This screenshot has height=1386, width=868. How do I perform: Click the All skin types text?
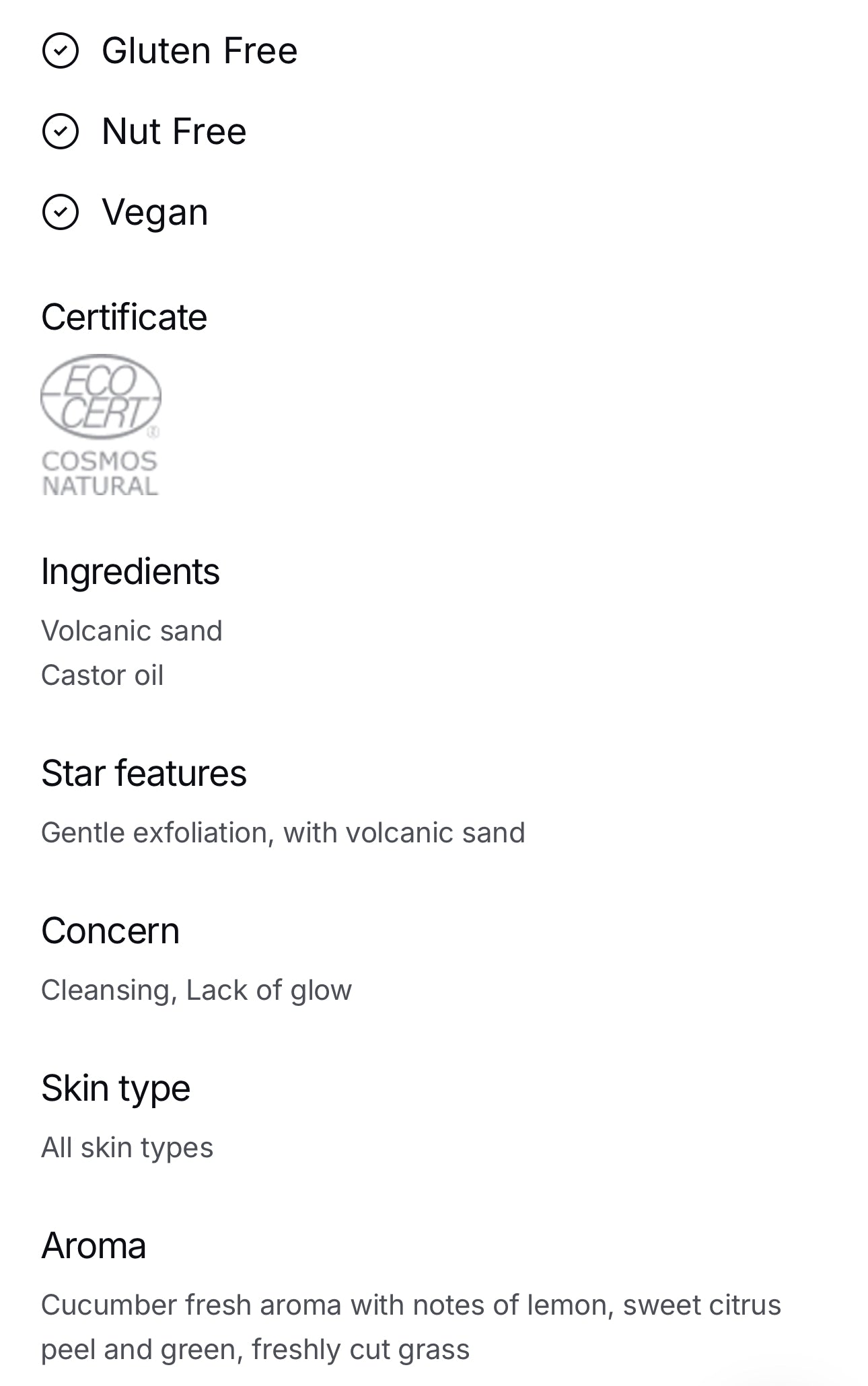[127, 1148]
